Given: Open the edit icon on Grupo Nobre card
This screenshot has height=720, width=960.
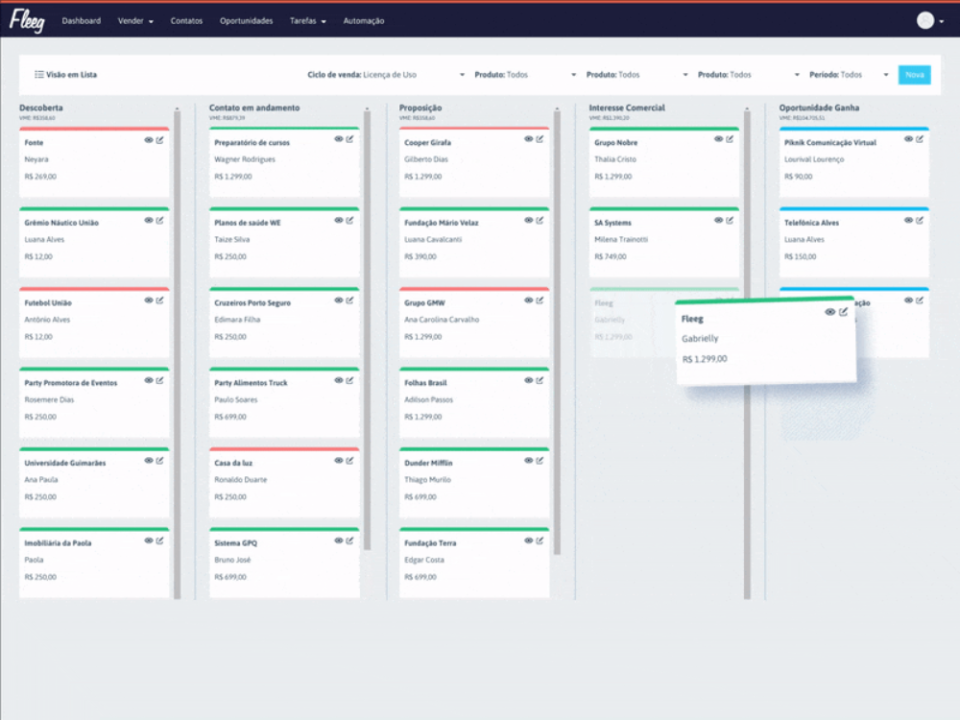Looking at the screenshot, I should click(728, 140).
